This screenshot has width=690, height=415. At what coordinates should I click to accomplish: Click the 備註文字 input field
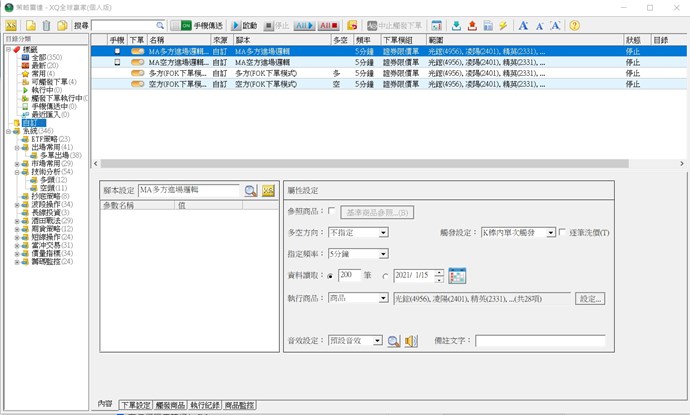(x=540, y=341)
